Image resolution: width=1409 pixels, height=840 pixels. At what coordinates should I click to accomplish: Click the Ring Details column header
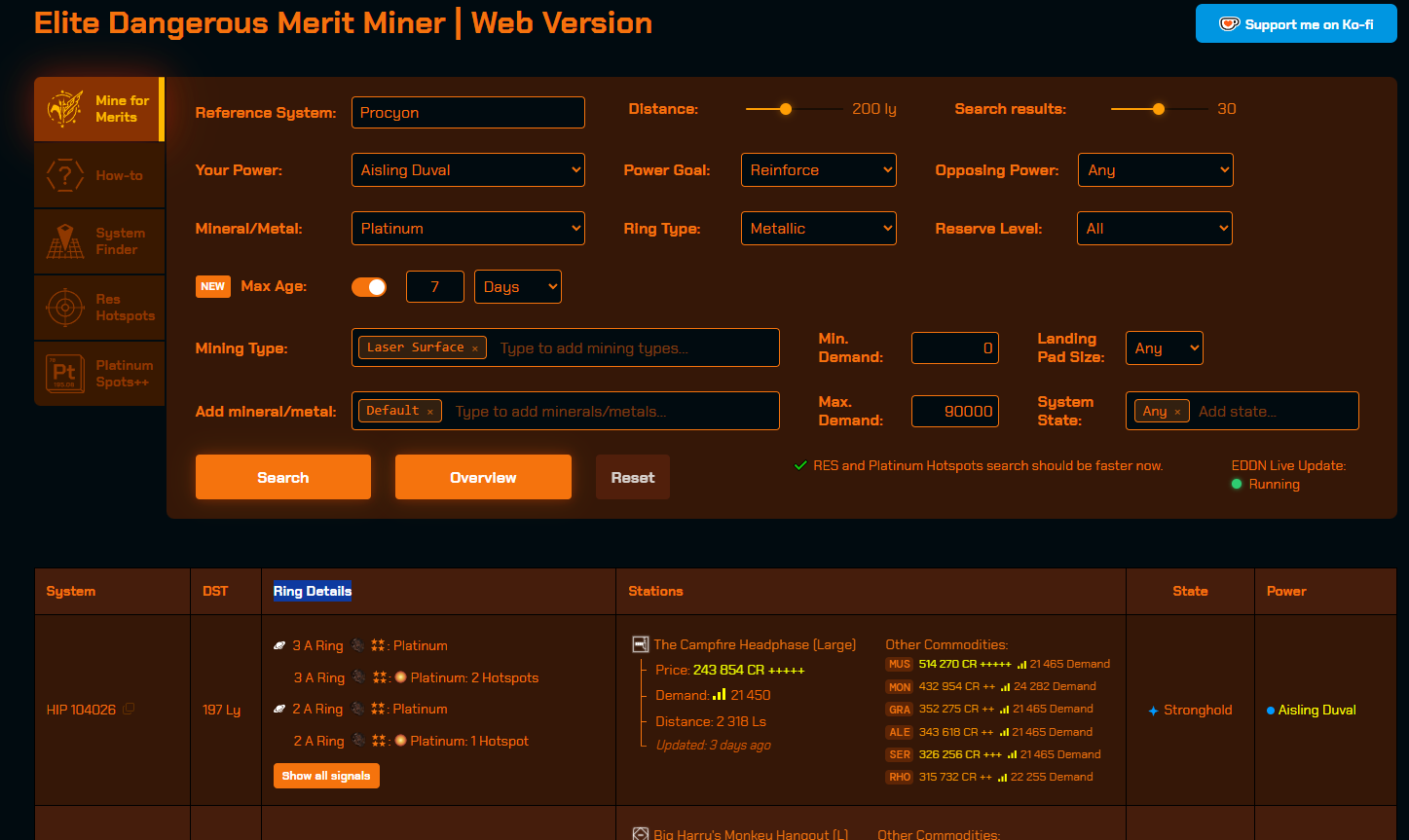click(313, 591)
